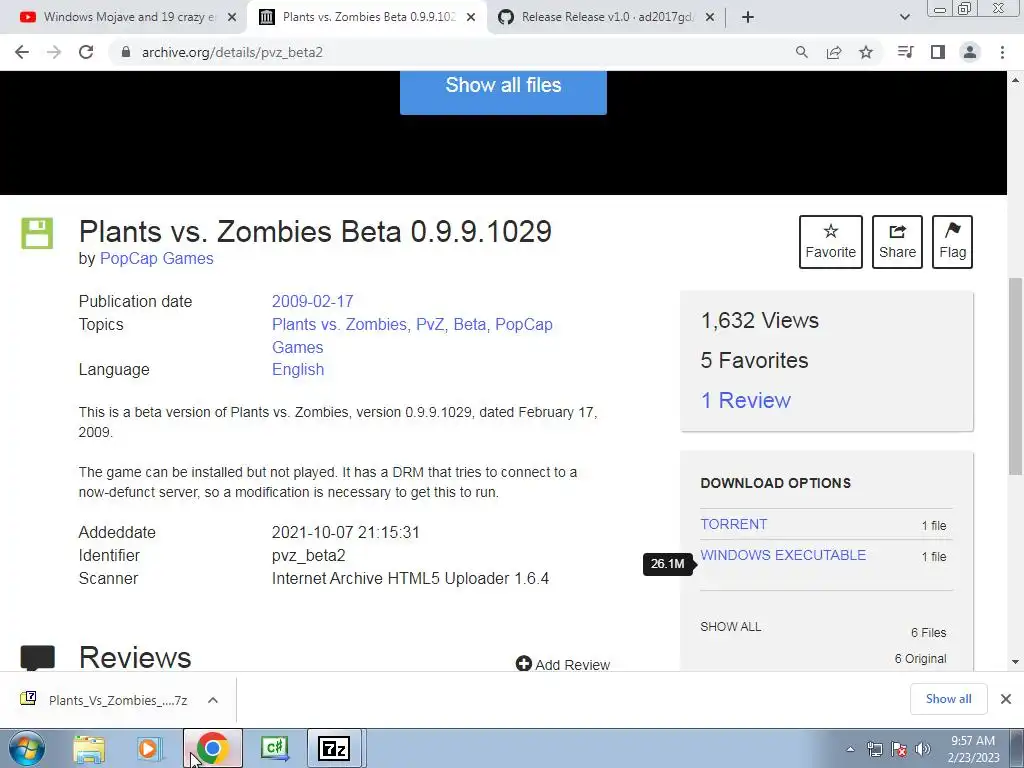The height and width of the screenshot is (768, 1024).
Task: Click the 5 Favorites text
Action: 754,360
